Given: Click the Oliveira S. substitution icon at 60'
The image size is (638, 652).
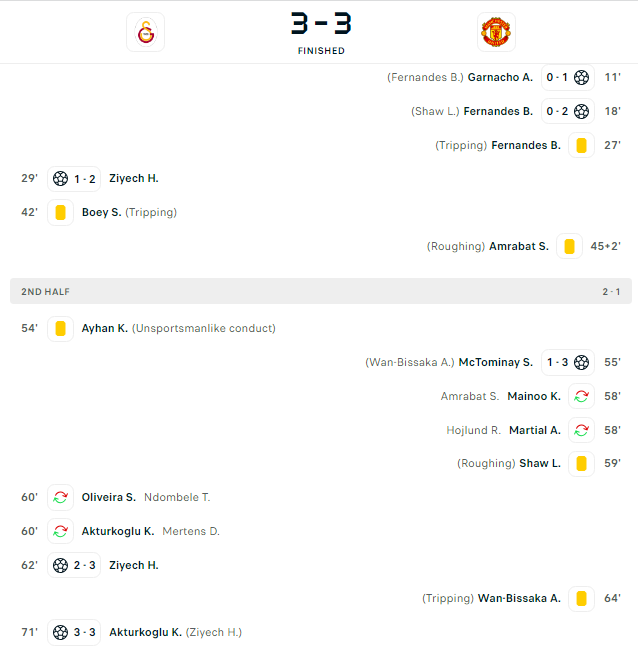Looking at the screenshot, I should coord(60,497).
